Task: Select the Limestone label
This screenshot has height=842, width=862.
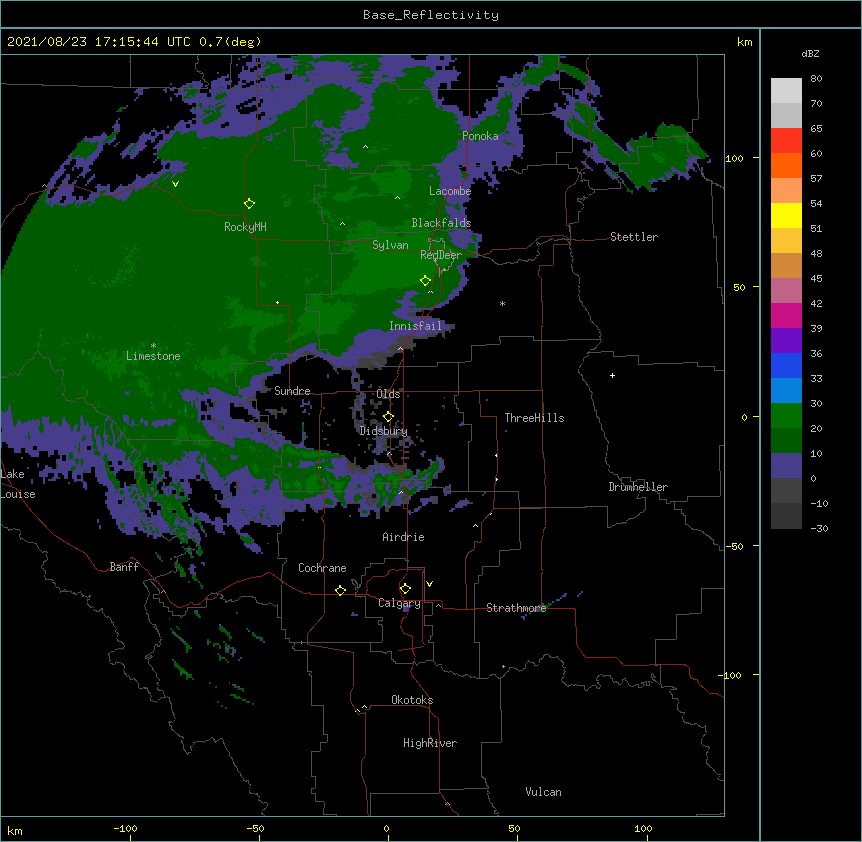Action: (x=153, y=356)
